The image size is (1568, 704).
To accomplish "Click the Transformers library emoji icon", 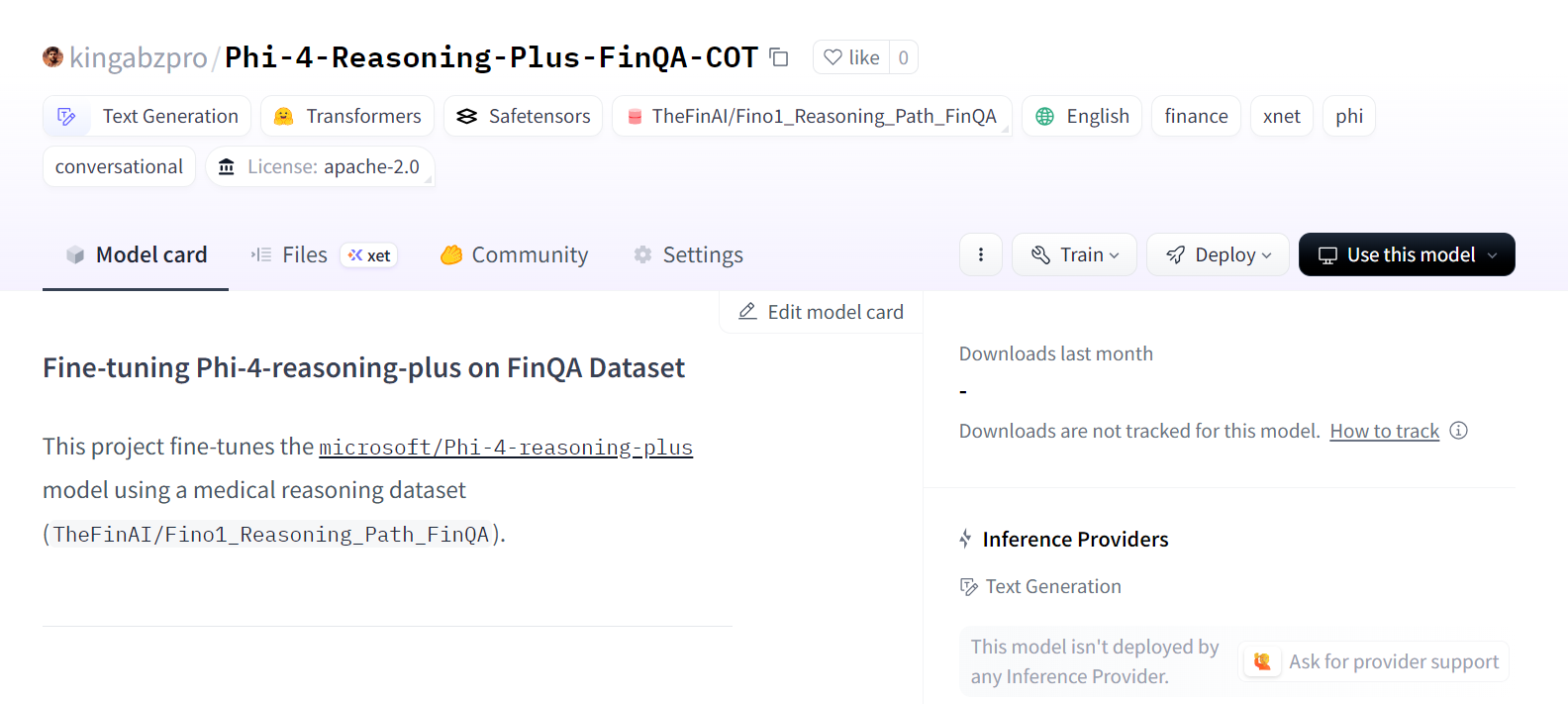I will tap(284, 116).
